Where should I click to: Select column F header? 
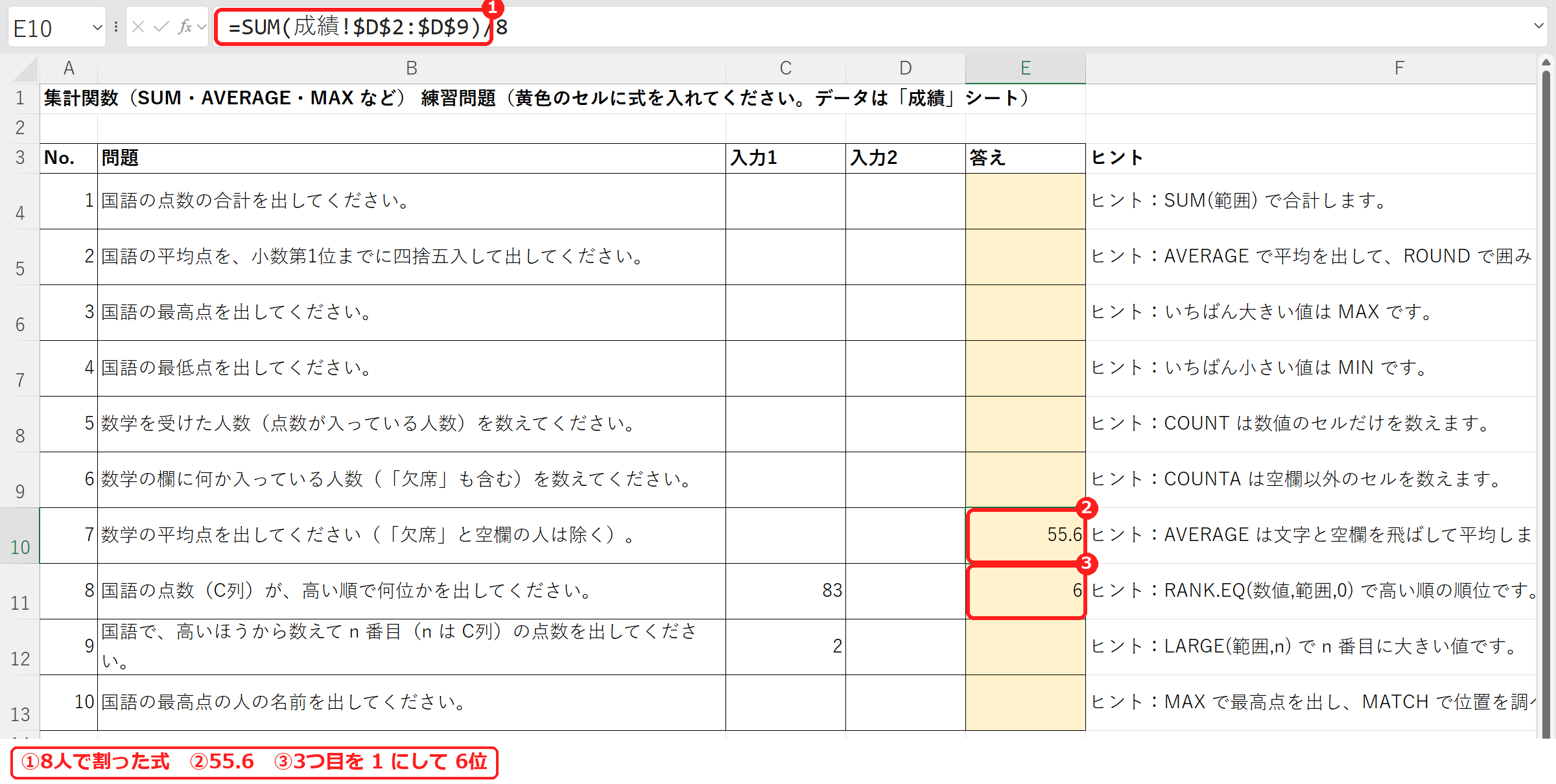1399,69
